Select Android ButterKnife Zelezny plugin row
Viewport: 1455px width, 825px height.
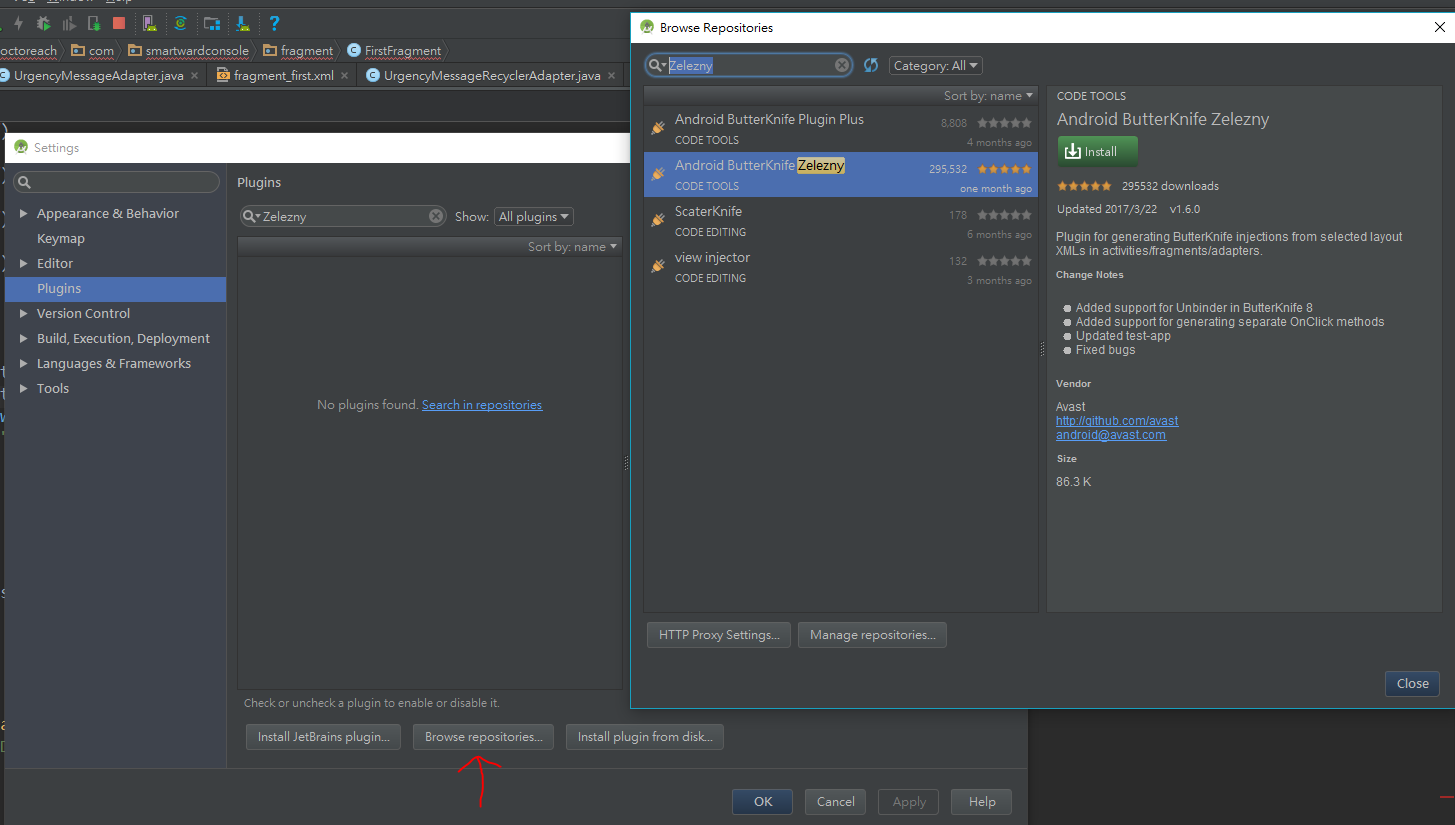pos(840,174)
